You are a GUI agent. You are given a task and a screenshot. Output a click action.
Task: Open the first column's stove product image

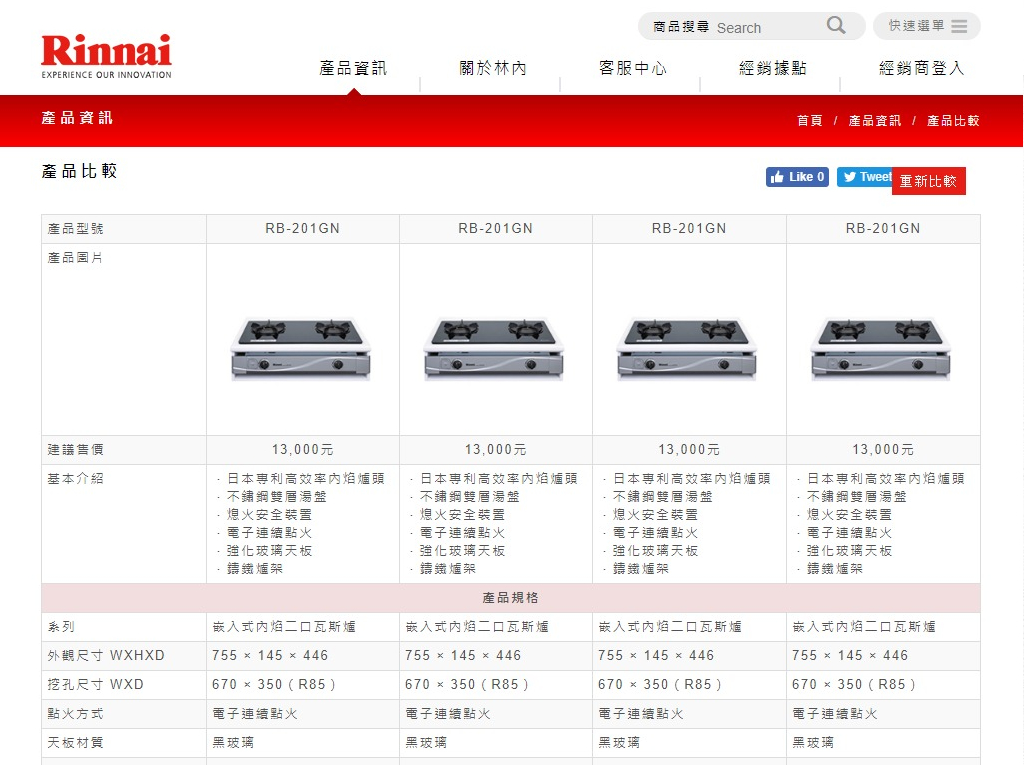[301, 348]
